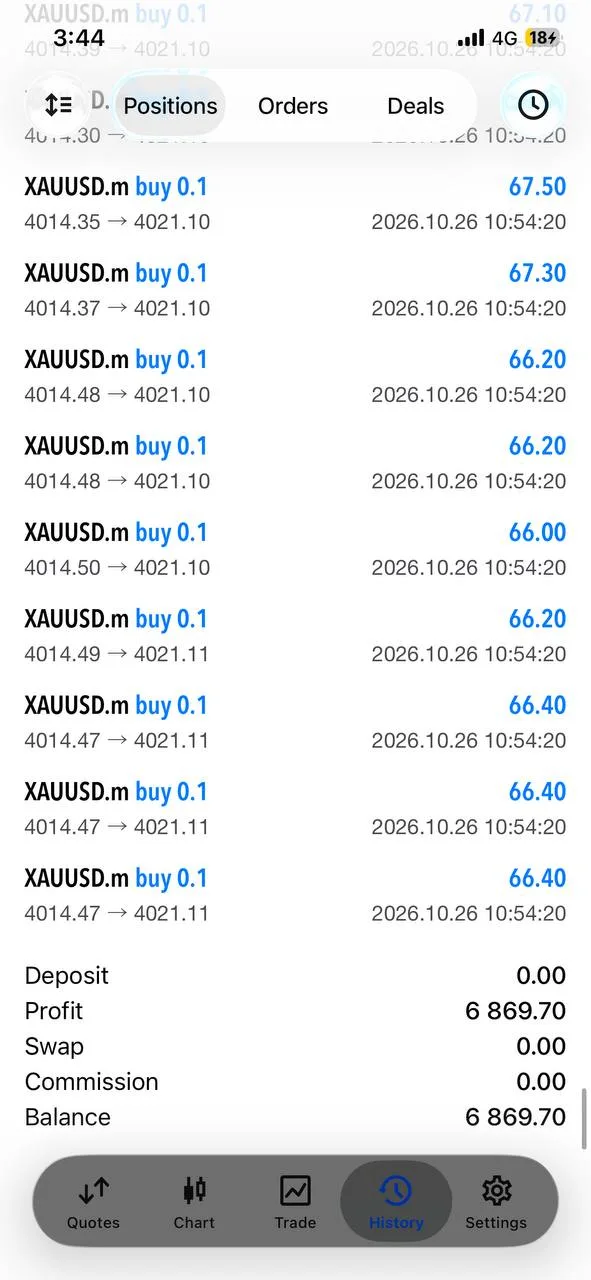
Task: Open the XAUUSD.m buy row with profit 67.50
Action: coord(295,204)
